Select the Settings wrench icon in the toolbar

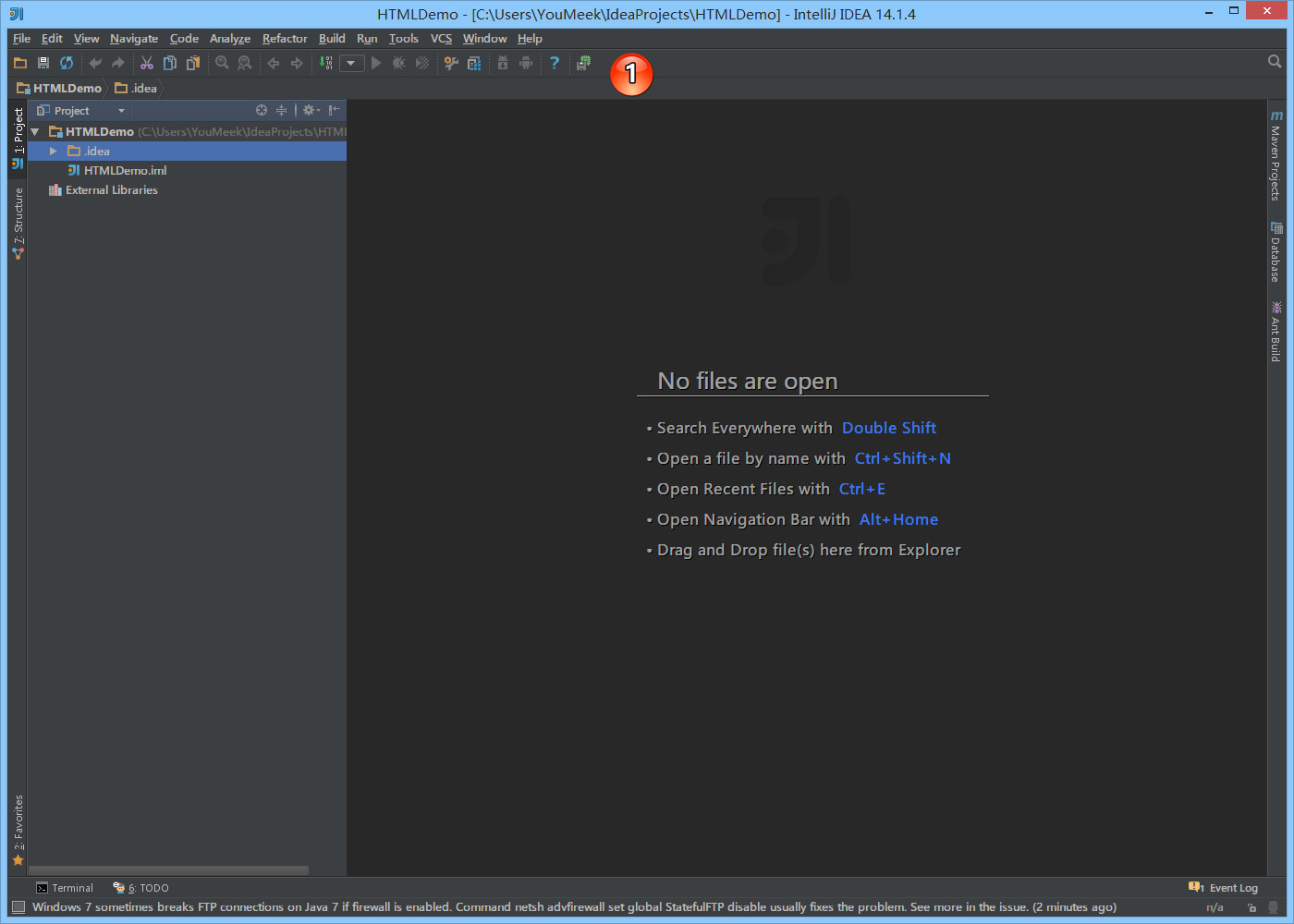click(x=450, y=63)
